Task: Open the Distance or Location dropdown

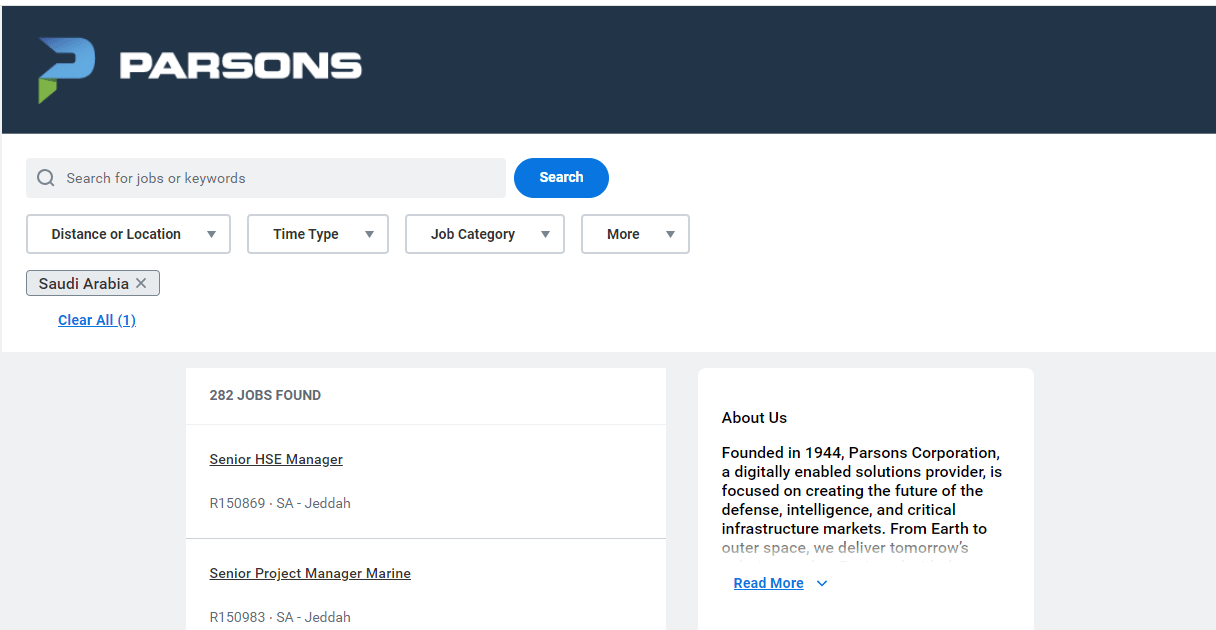Action: pyautogui.click(x=128, y=234)
